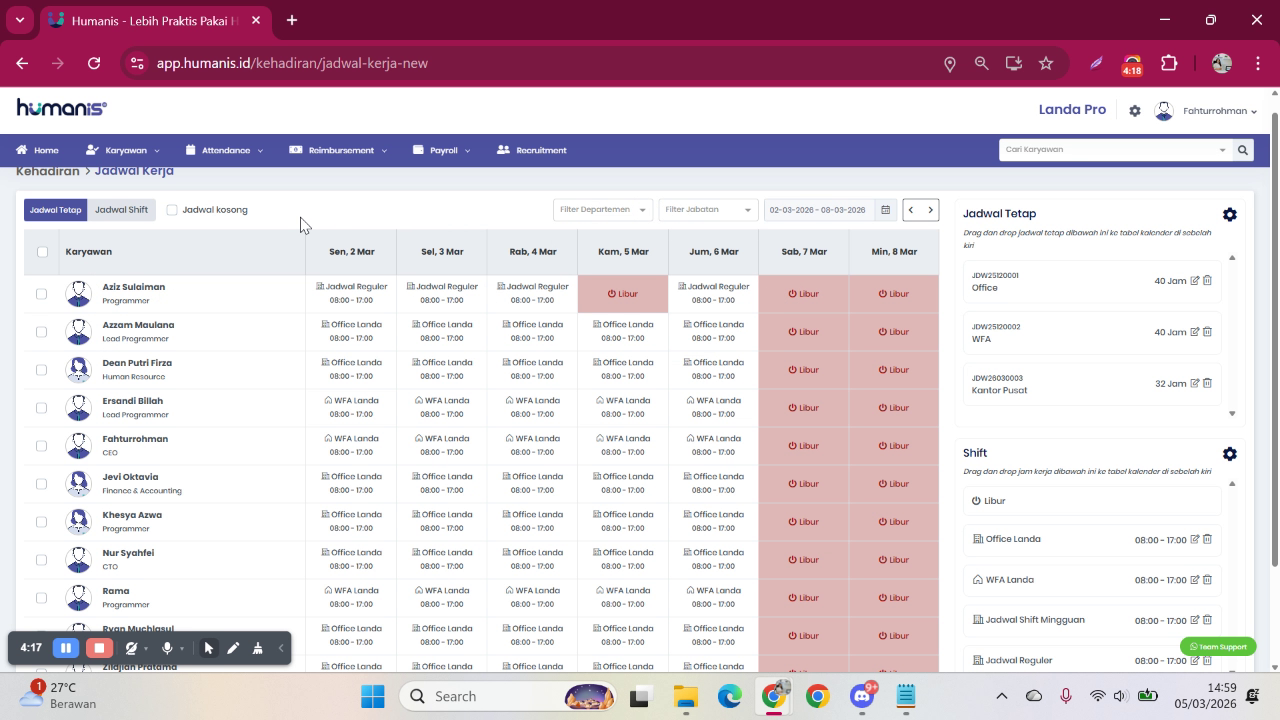Image resolution: width=1280 pixels, height=720 pixels.
Task: Open Filter Jabatan dropdown
Action: click(x=708, y=210)
